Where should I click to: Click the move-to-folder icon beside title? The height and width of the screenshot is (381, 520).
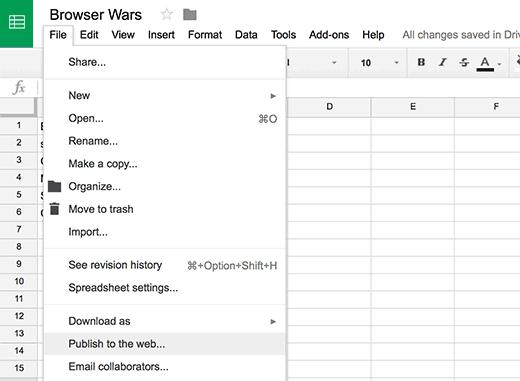point(190,15)
